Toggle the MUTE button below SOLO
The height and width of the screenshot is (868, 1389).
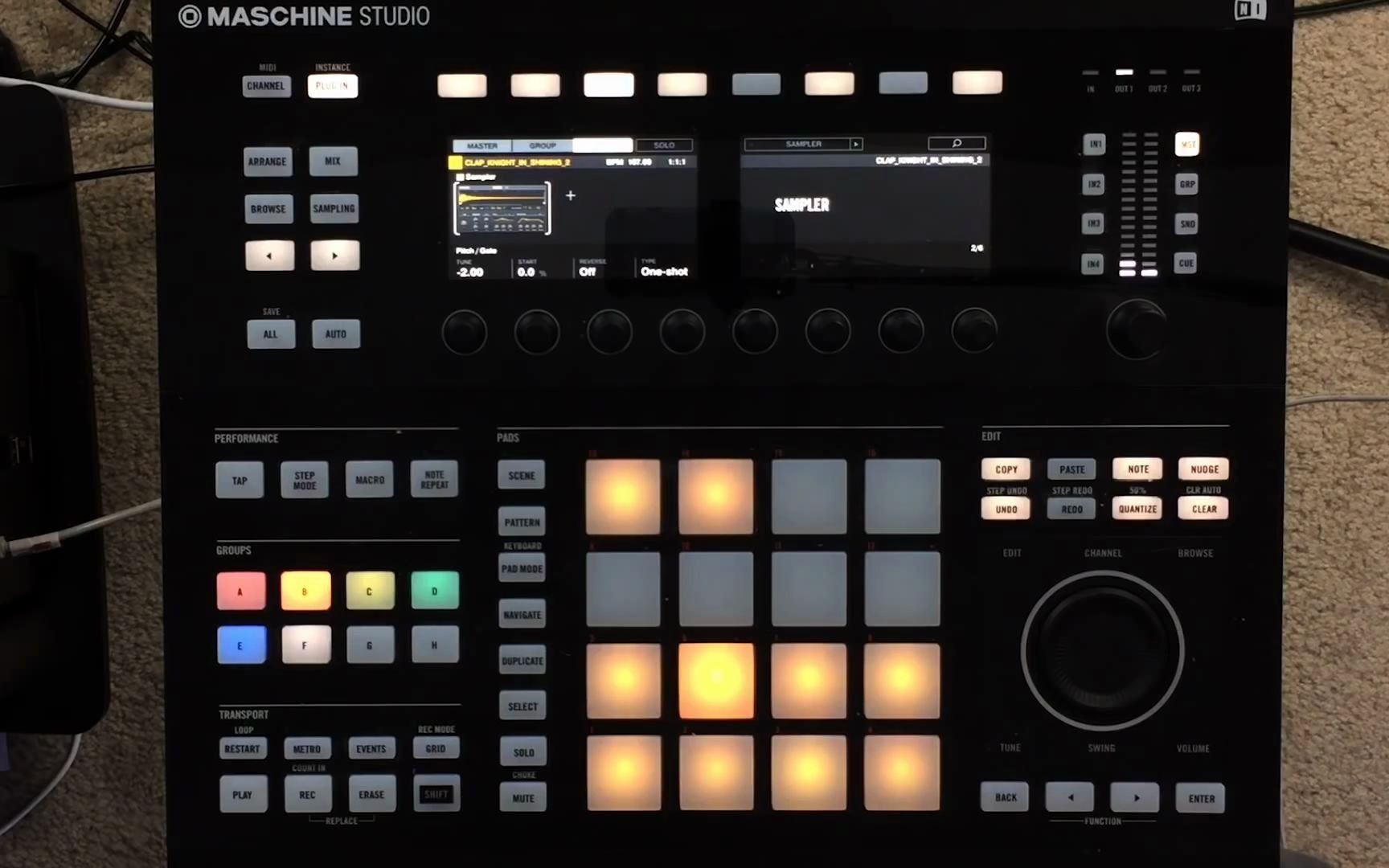pyautogui.click(x=523, y=798)
